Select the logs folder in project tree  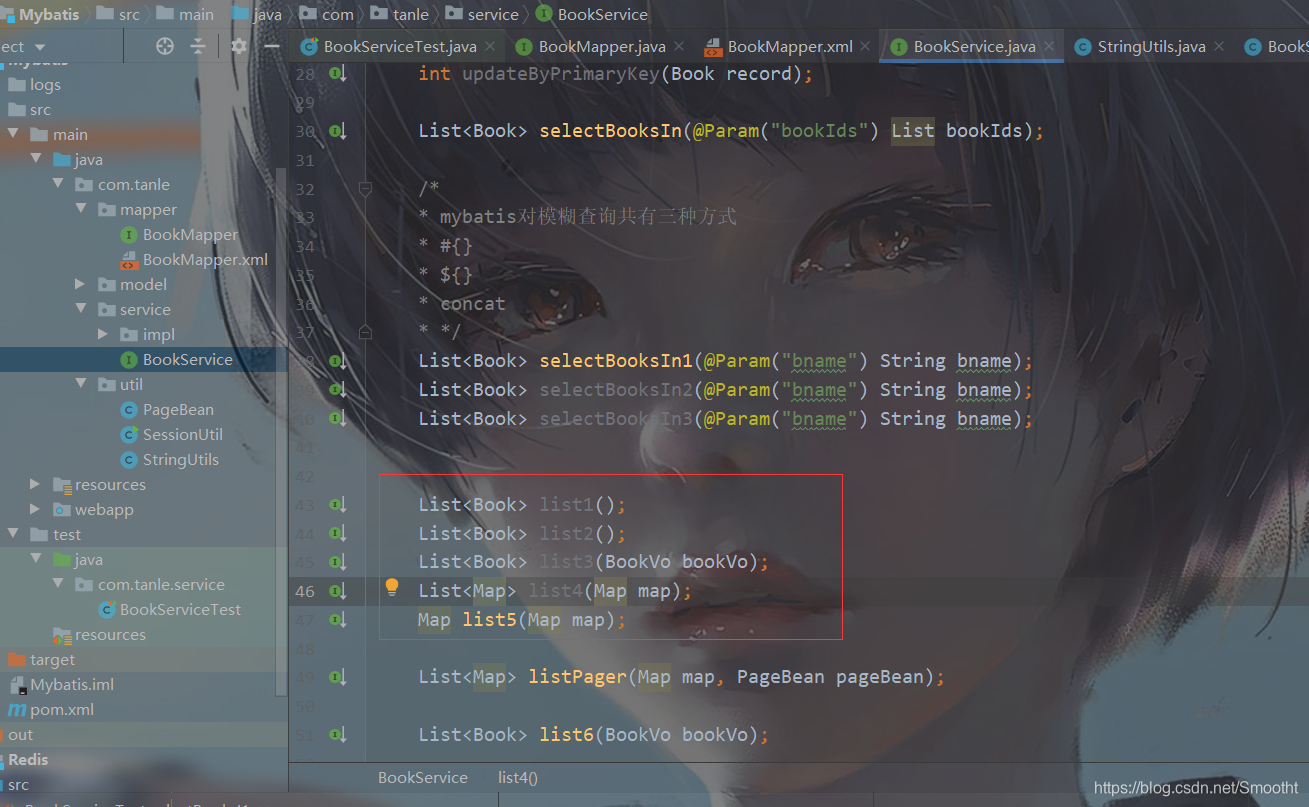pos(45,84)
